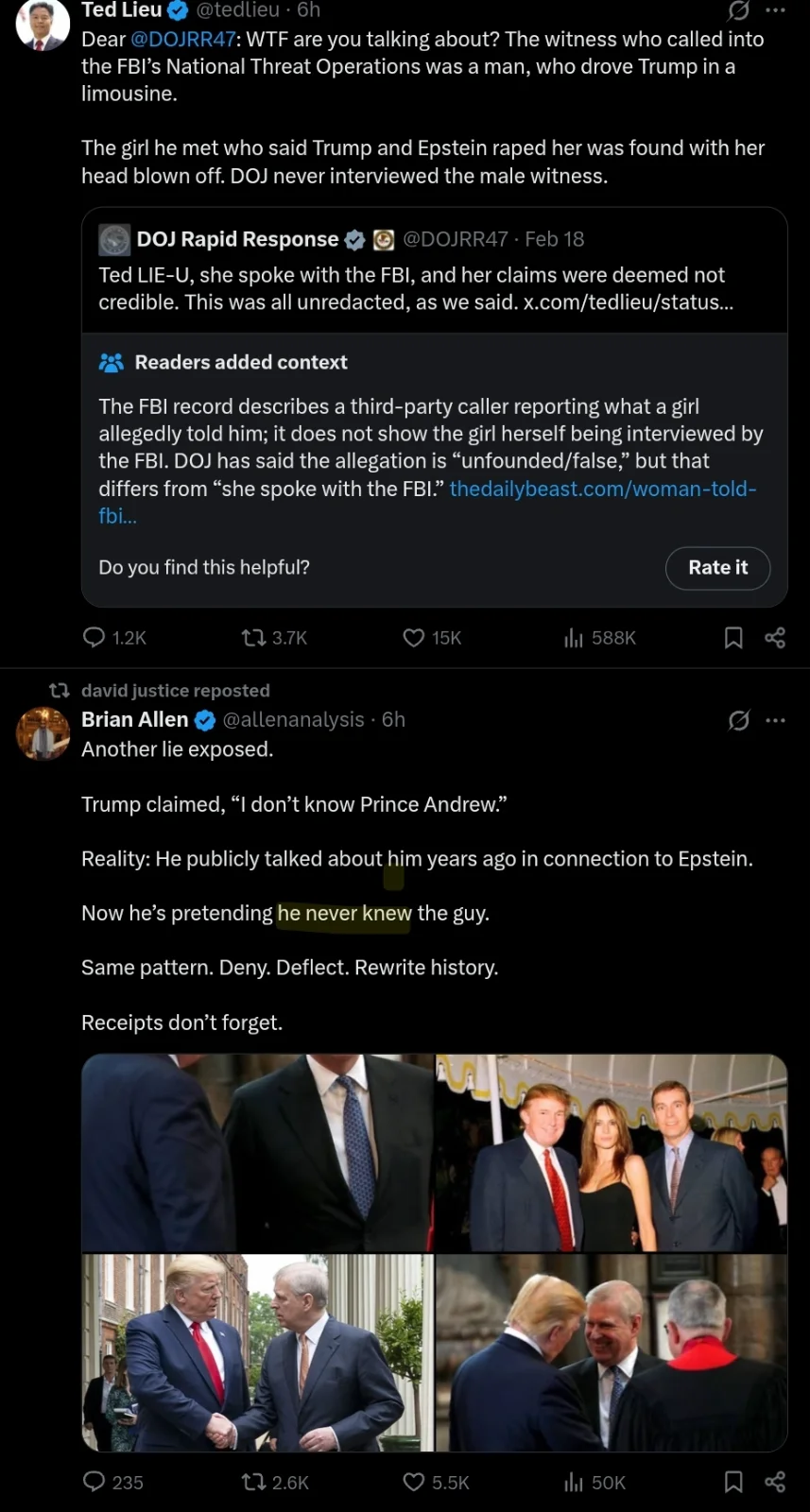Bookmark Ted Lieu's post

tap(733, 638)
